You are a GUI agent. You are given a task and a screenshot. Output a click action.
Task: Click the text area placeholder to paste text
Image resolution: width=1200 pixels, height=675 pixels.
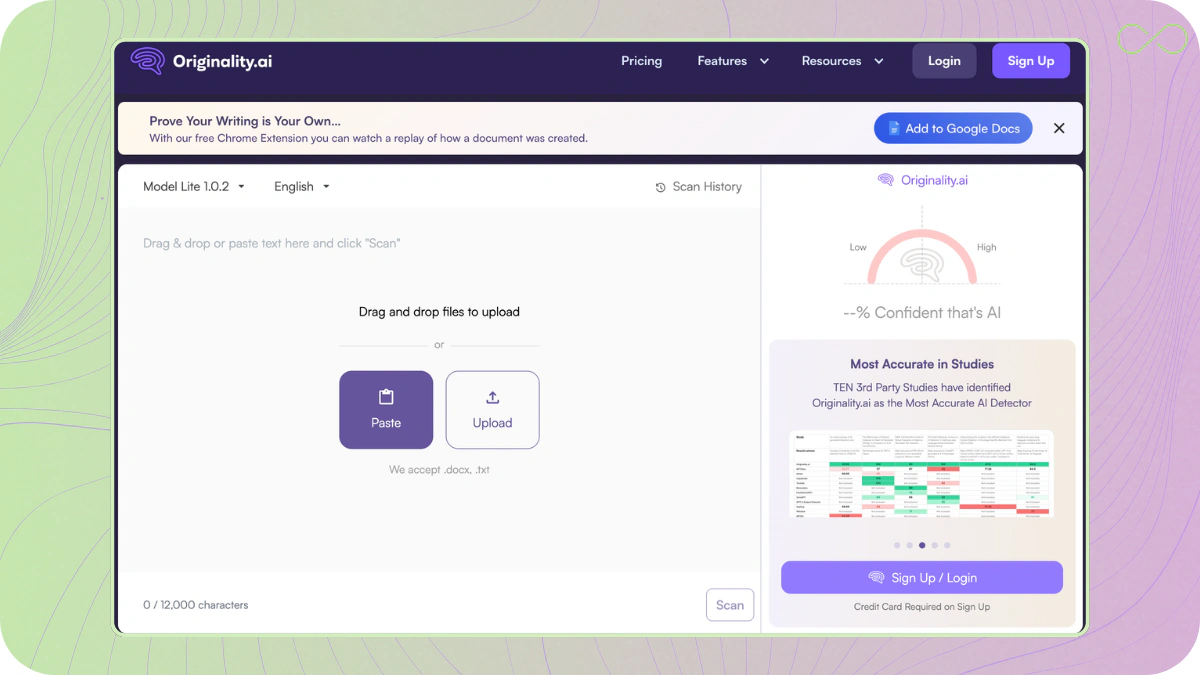[x=272, y=243]
